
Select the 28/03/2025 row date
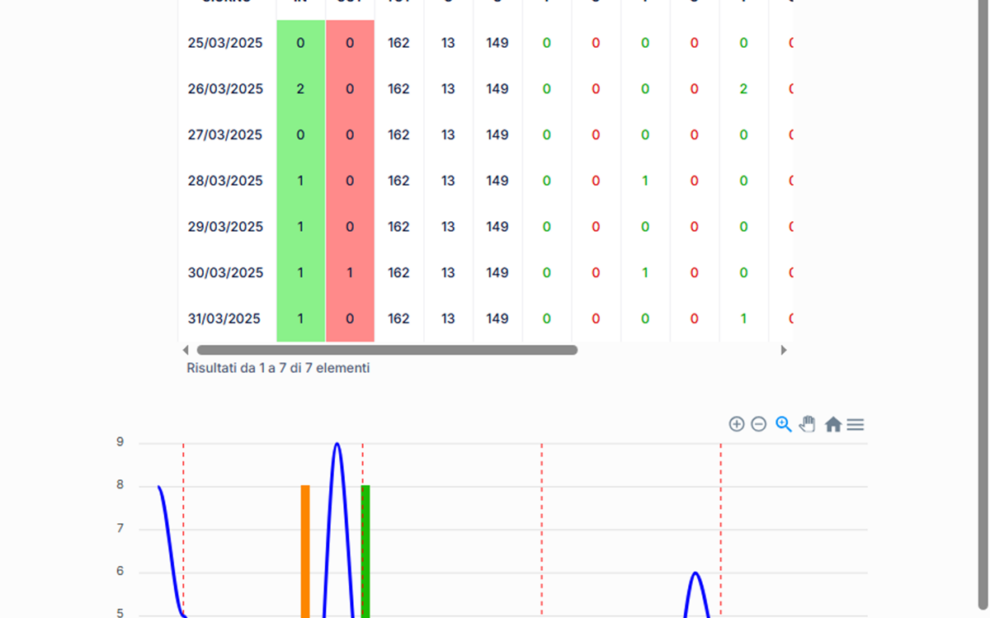click(225, 181)
